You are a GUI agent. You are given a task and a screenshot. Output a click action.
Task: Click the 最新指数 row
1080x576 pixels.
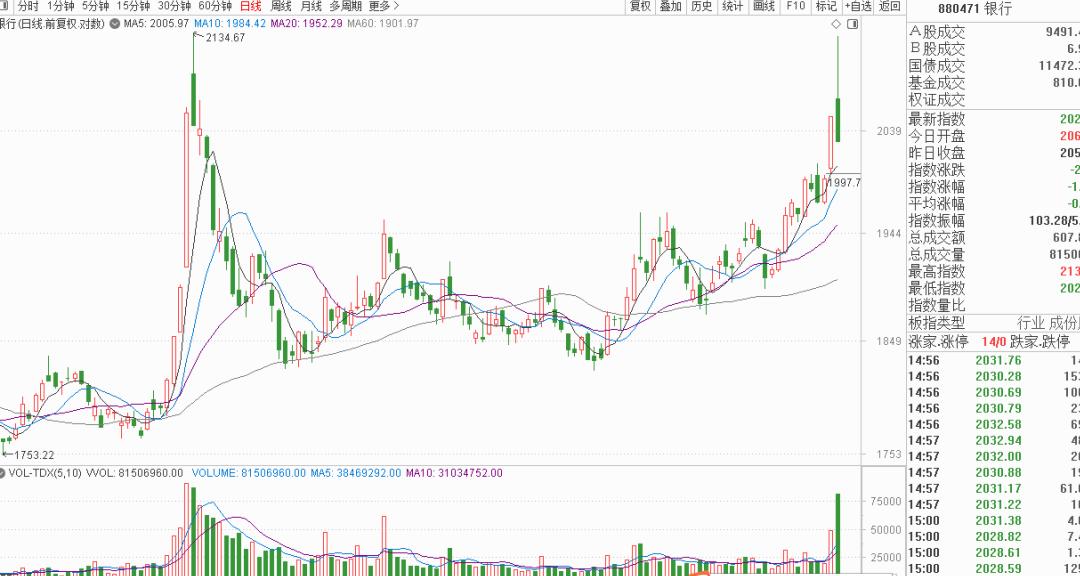tap(993, 119)
